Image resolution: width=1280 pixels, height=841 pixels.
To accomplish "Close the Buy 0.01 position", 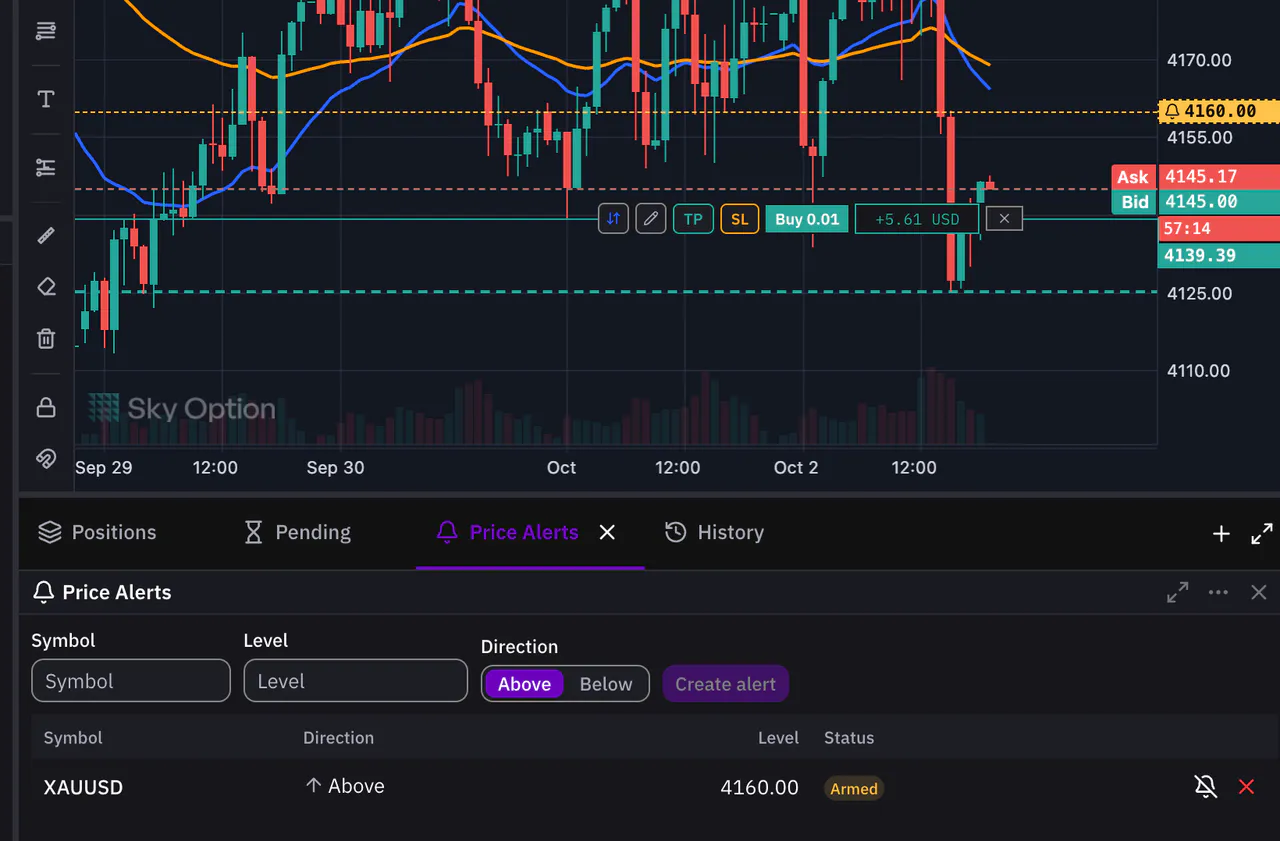I will coord(1004,219).
